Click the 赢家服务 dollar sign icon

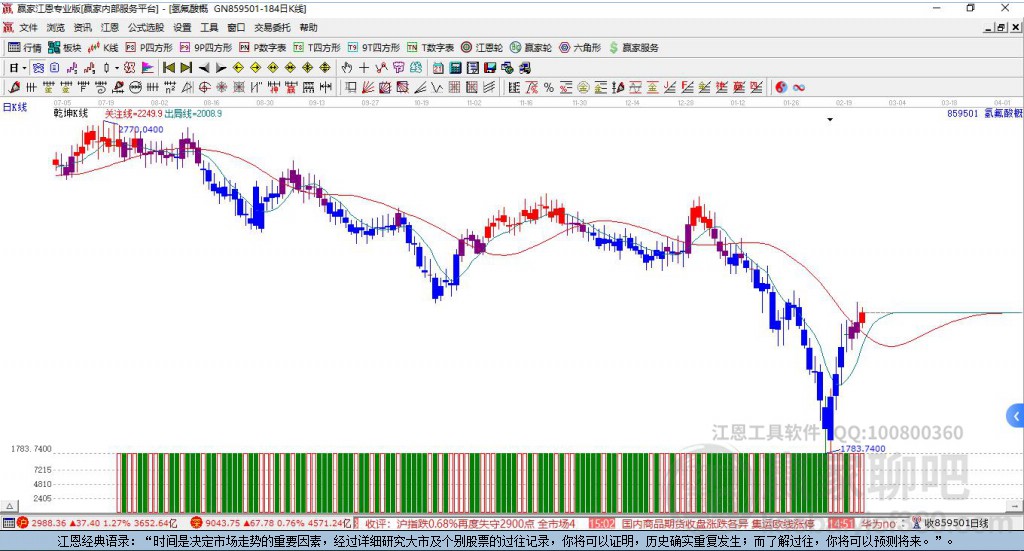click(614, 47)
